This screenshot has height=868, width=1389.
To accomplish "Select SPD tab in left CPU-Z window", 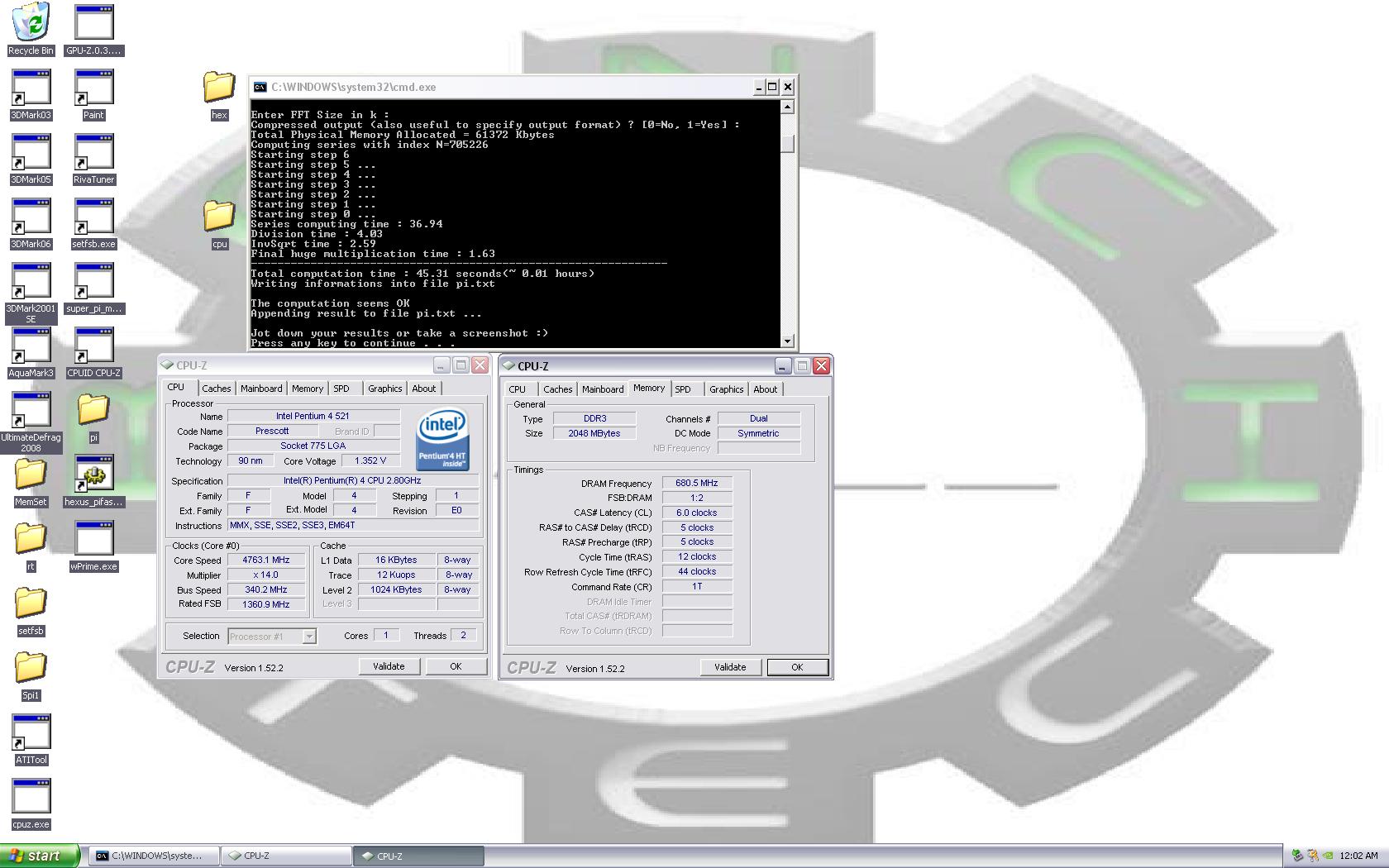I will click(341, 389).
